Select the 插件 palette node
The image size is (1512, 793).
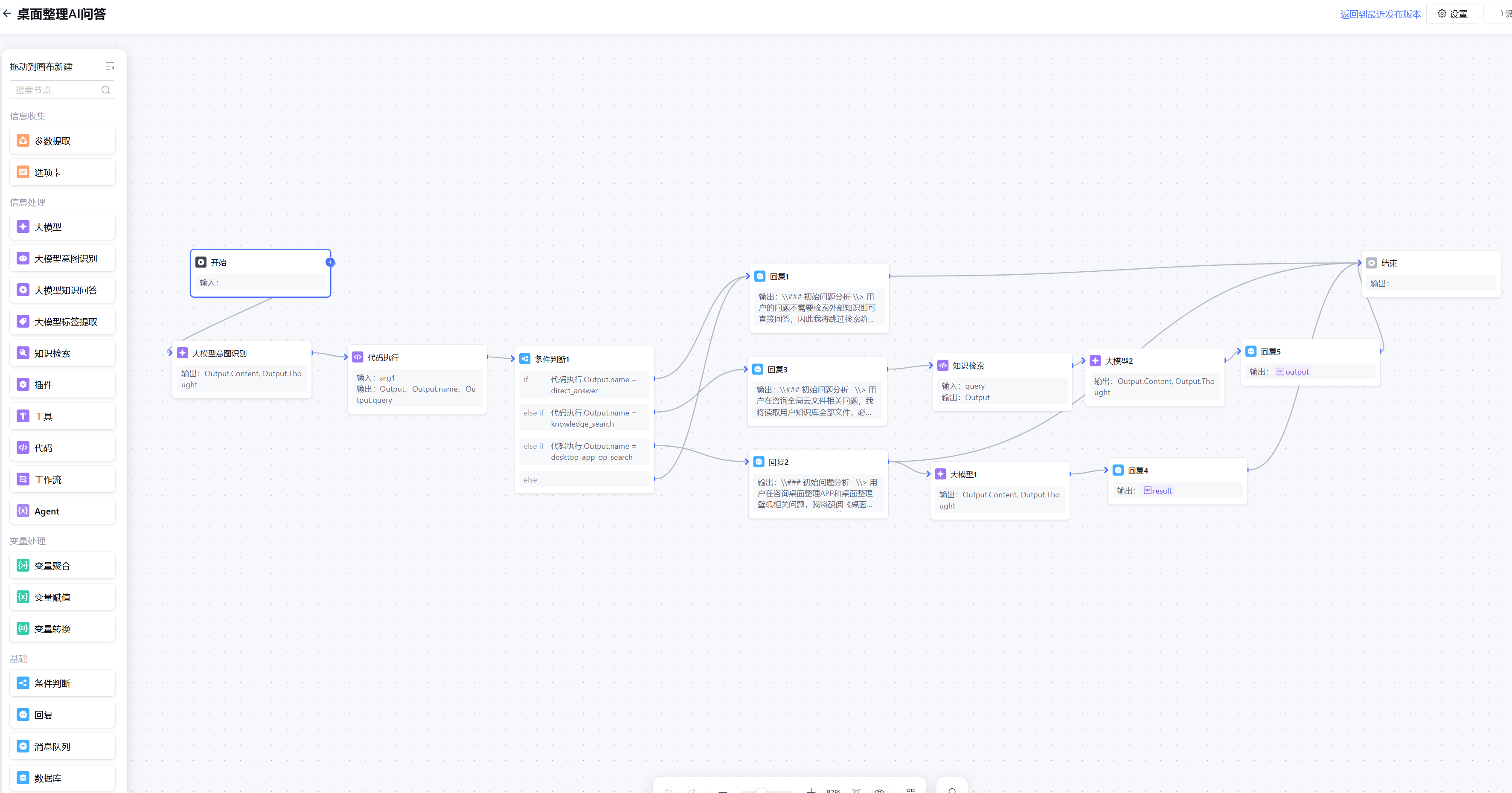(x=62, y=385)
